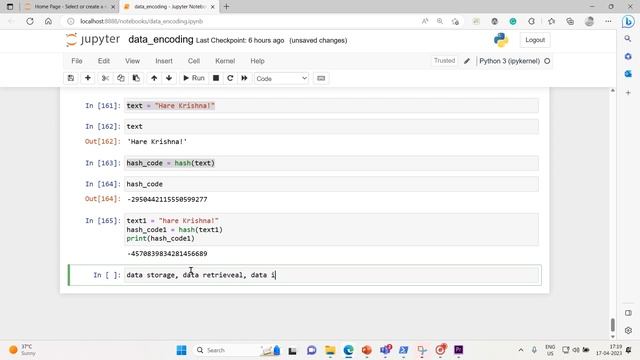Image resolution: width=640 pixels, height=360 pixels.
Task: Open the cell type Code dropdown
Action: [281, 78]
